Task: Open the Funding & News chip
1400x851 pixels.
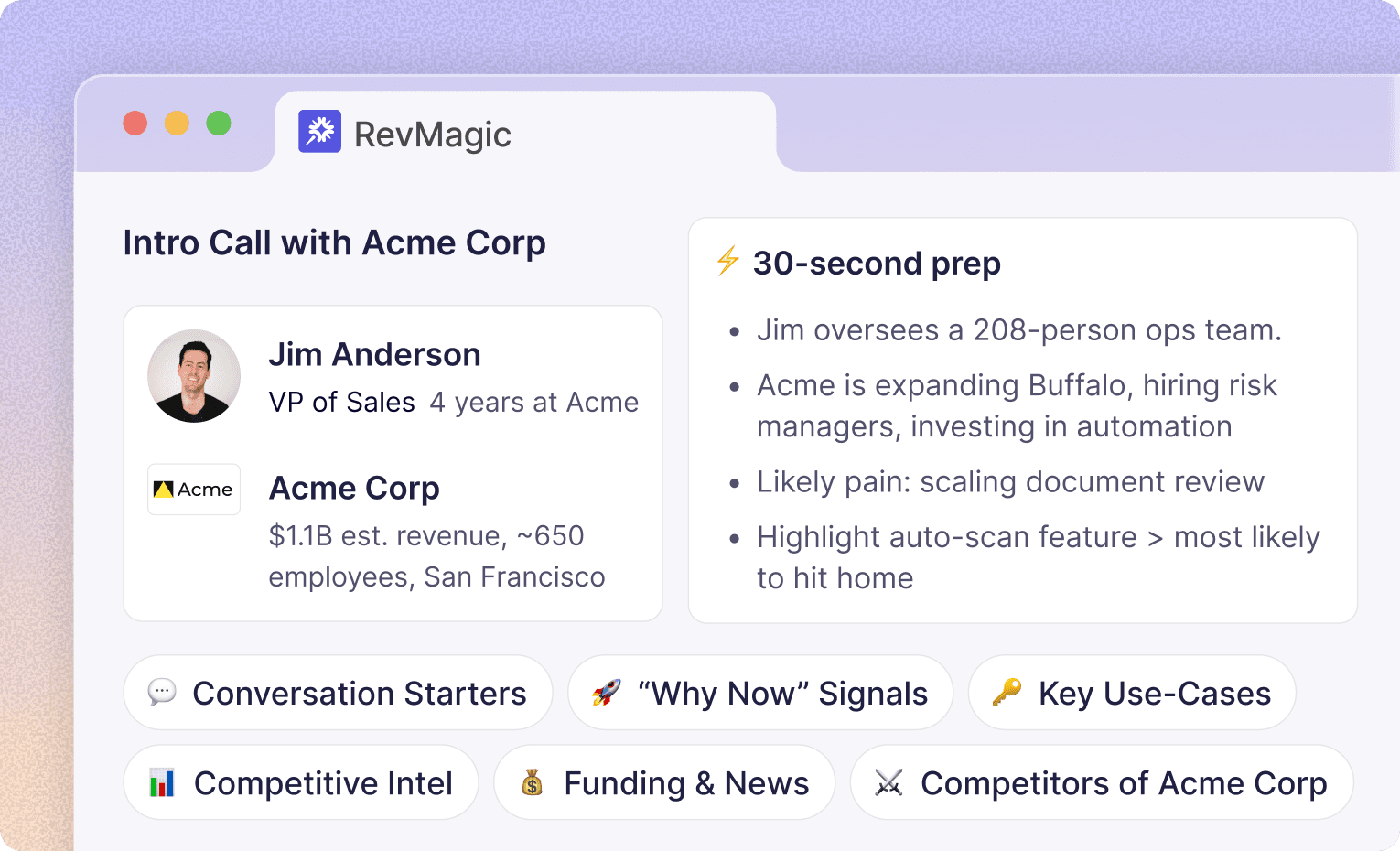Action: [664, 782]
